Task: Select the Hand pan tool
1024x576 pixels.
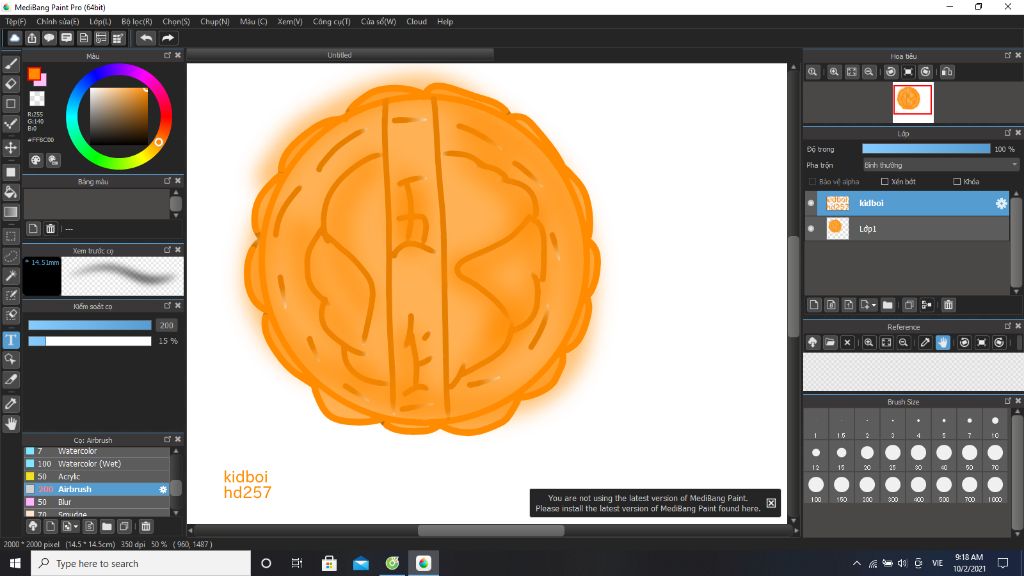Action: pyautogui.click(x=11, y=424)
